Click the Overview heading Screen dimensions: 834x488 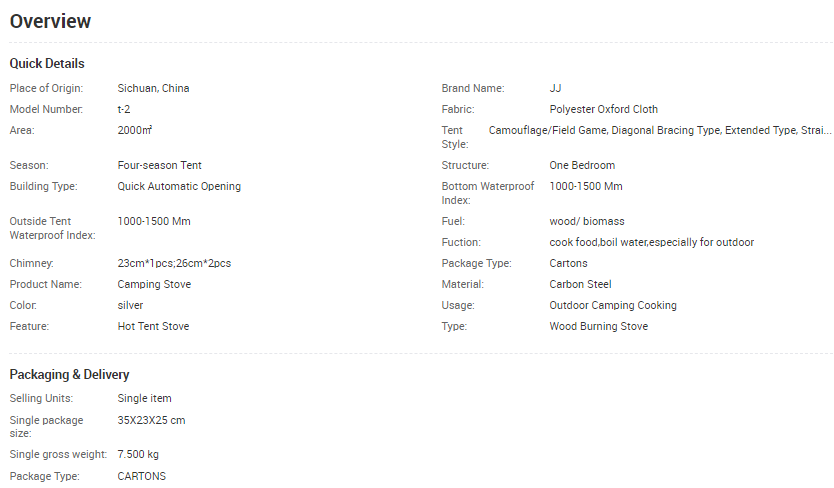pos(50,21)
